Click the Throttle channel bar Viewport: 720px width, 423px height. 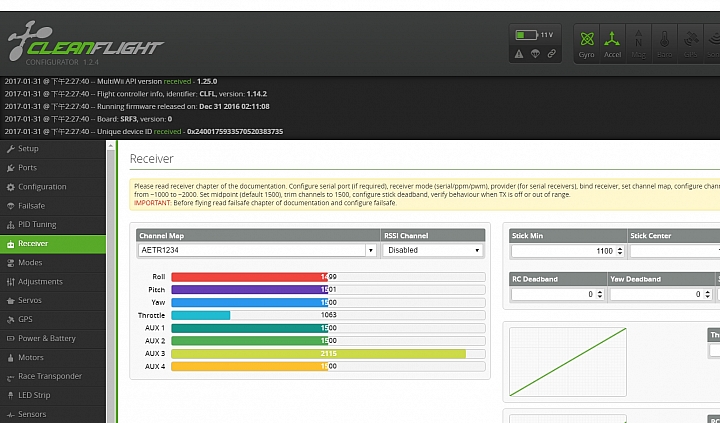[328, 315]
